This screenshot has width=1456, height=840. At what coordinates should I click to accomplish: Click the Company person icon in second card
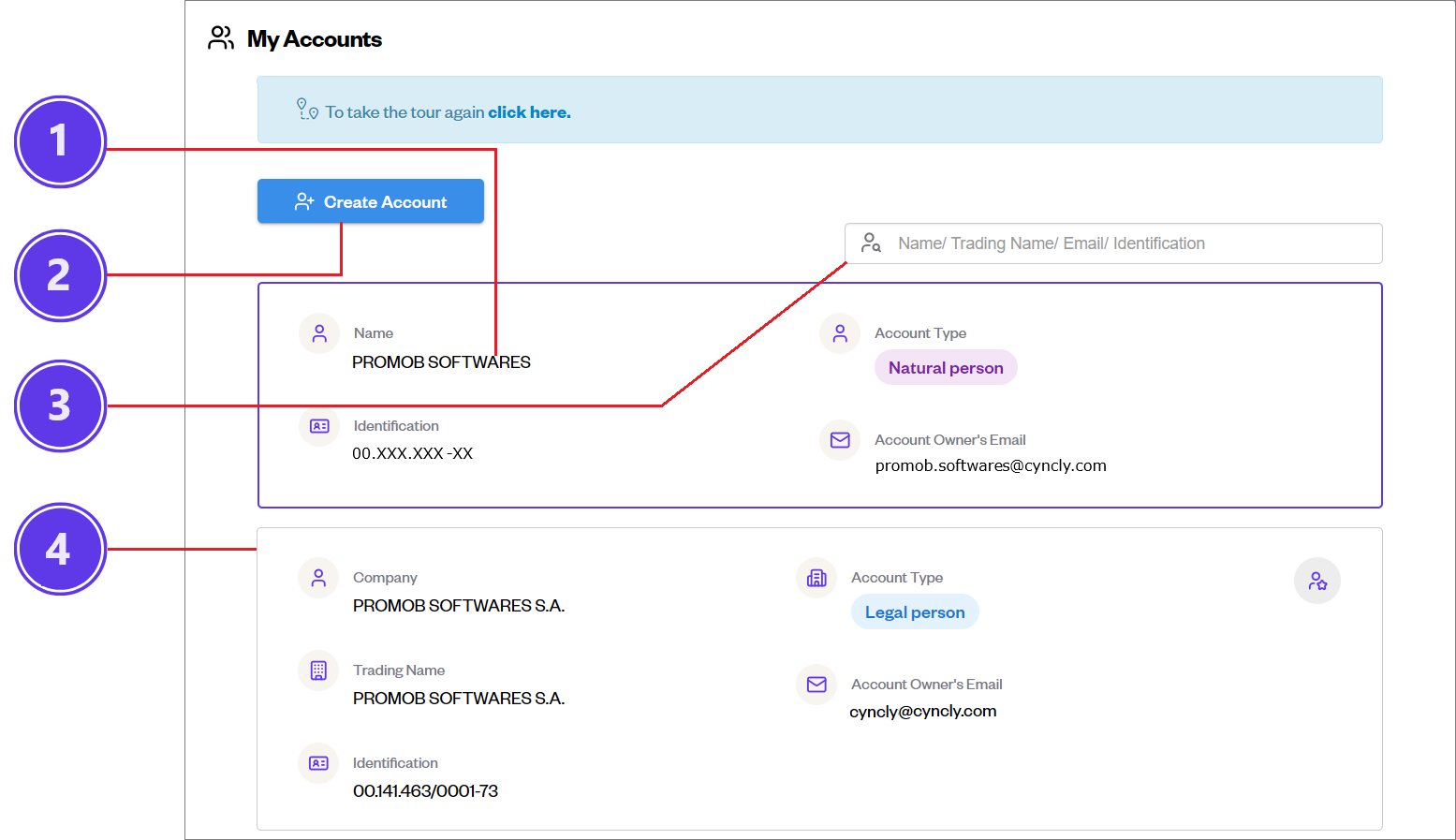click(318, 578)
